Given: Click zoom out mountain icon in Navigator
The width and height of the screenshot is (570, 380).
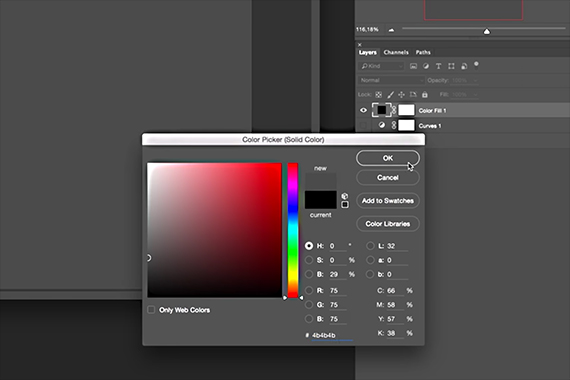Looking at the screenshot, I should (391, 30).
